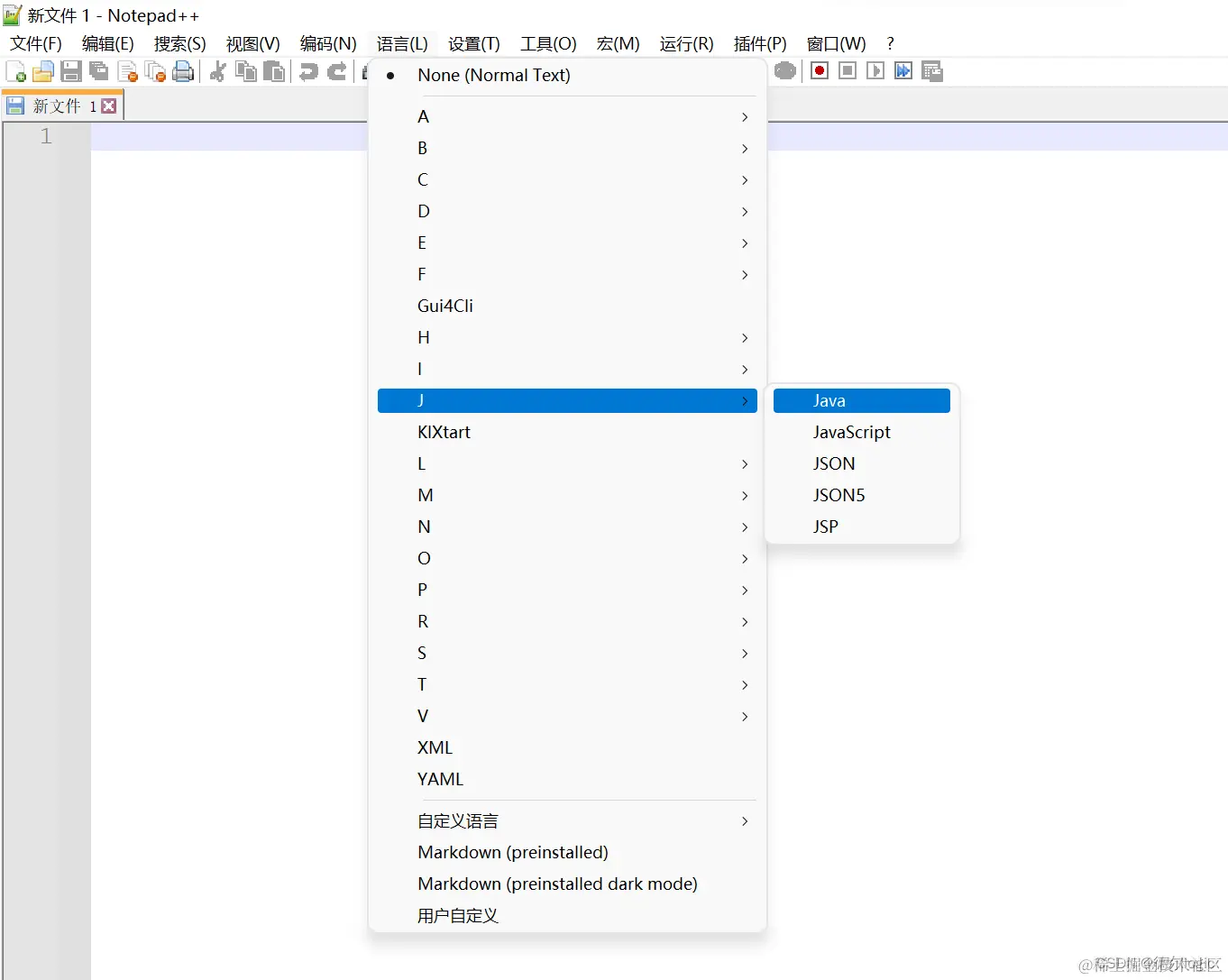
Task: Expand the H language submenu
Action: point(567,338)
